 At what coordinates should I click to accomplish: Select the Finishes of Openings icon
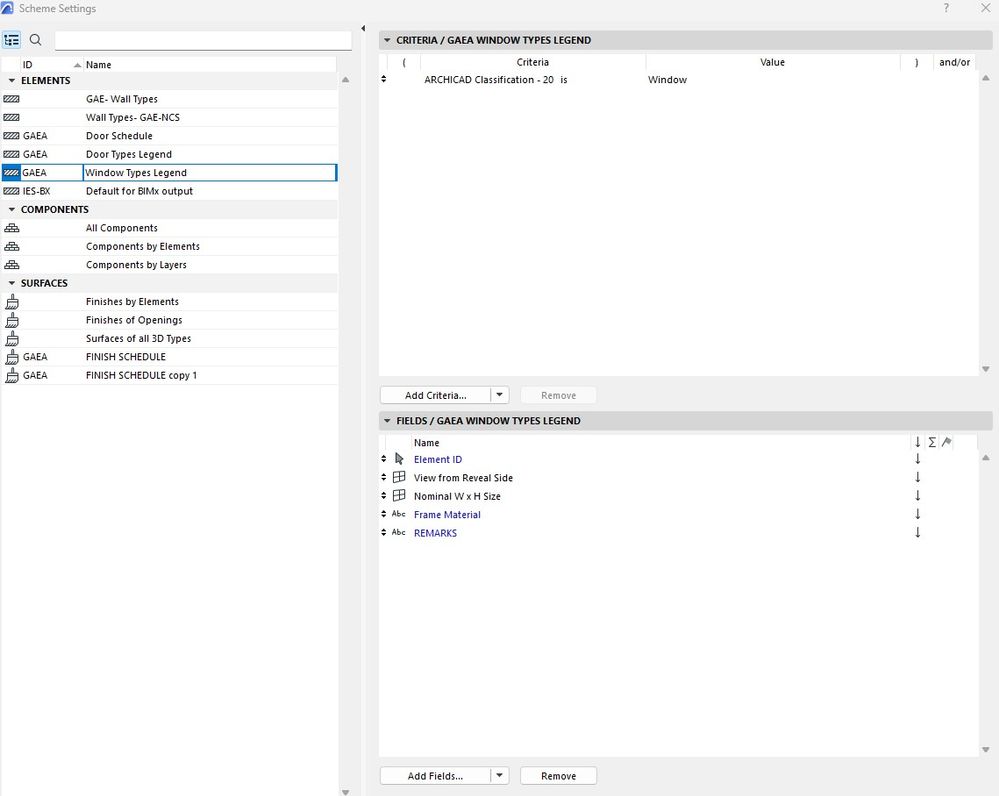tap(11, 321)
